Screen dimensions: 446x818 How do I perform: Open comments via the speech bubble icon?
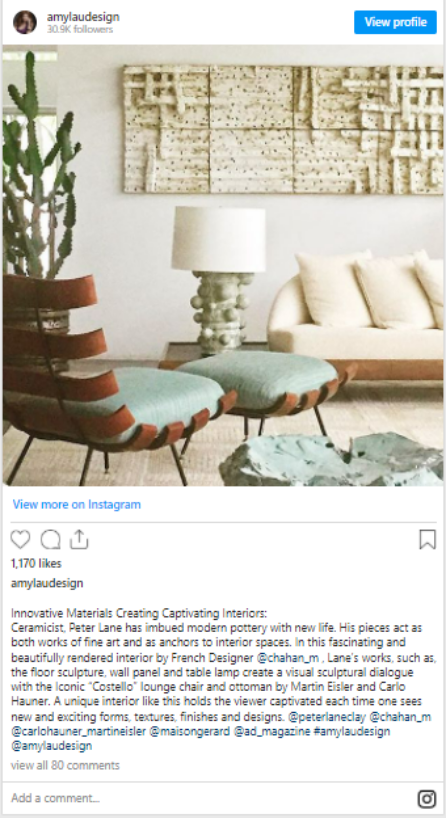tap(50, 539)
